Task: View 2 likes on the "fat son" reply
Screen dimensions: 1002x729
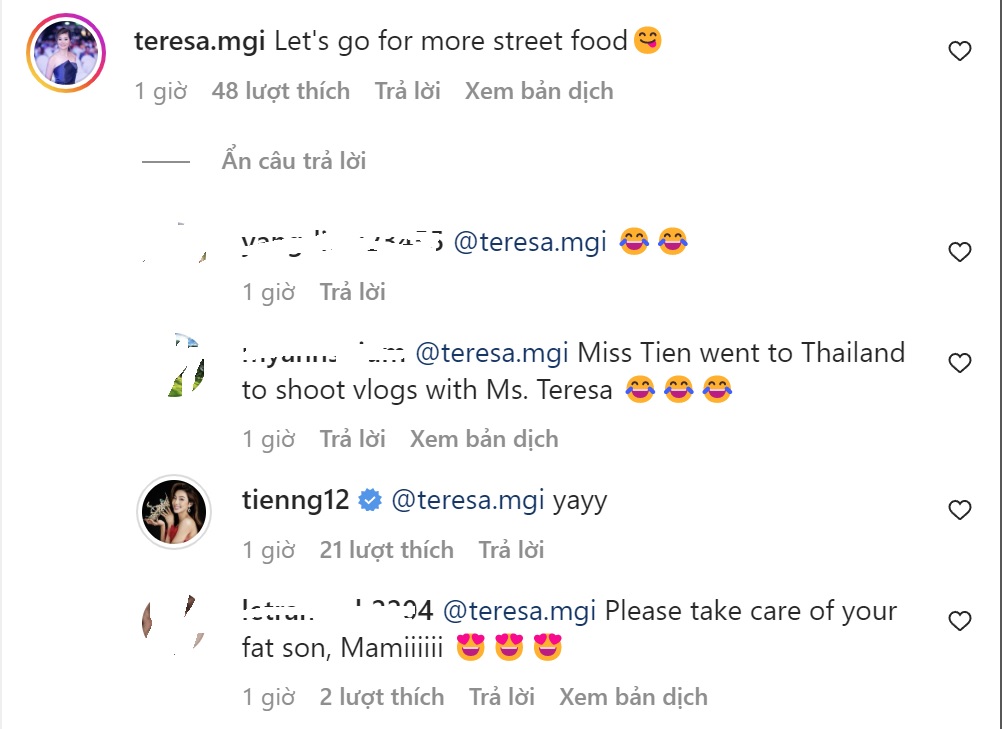Action: point(381,696)
